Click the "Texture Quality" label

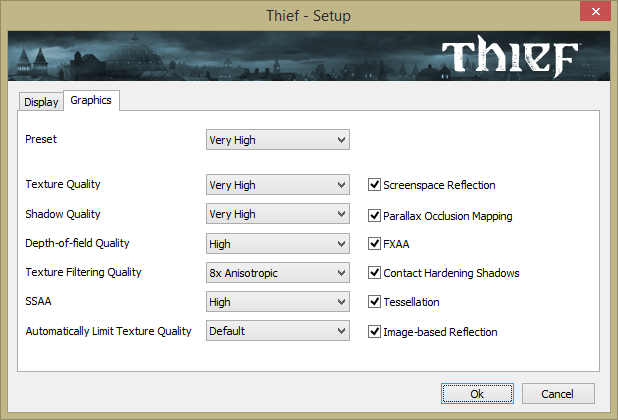click(63, 184)
